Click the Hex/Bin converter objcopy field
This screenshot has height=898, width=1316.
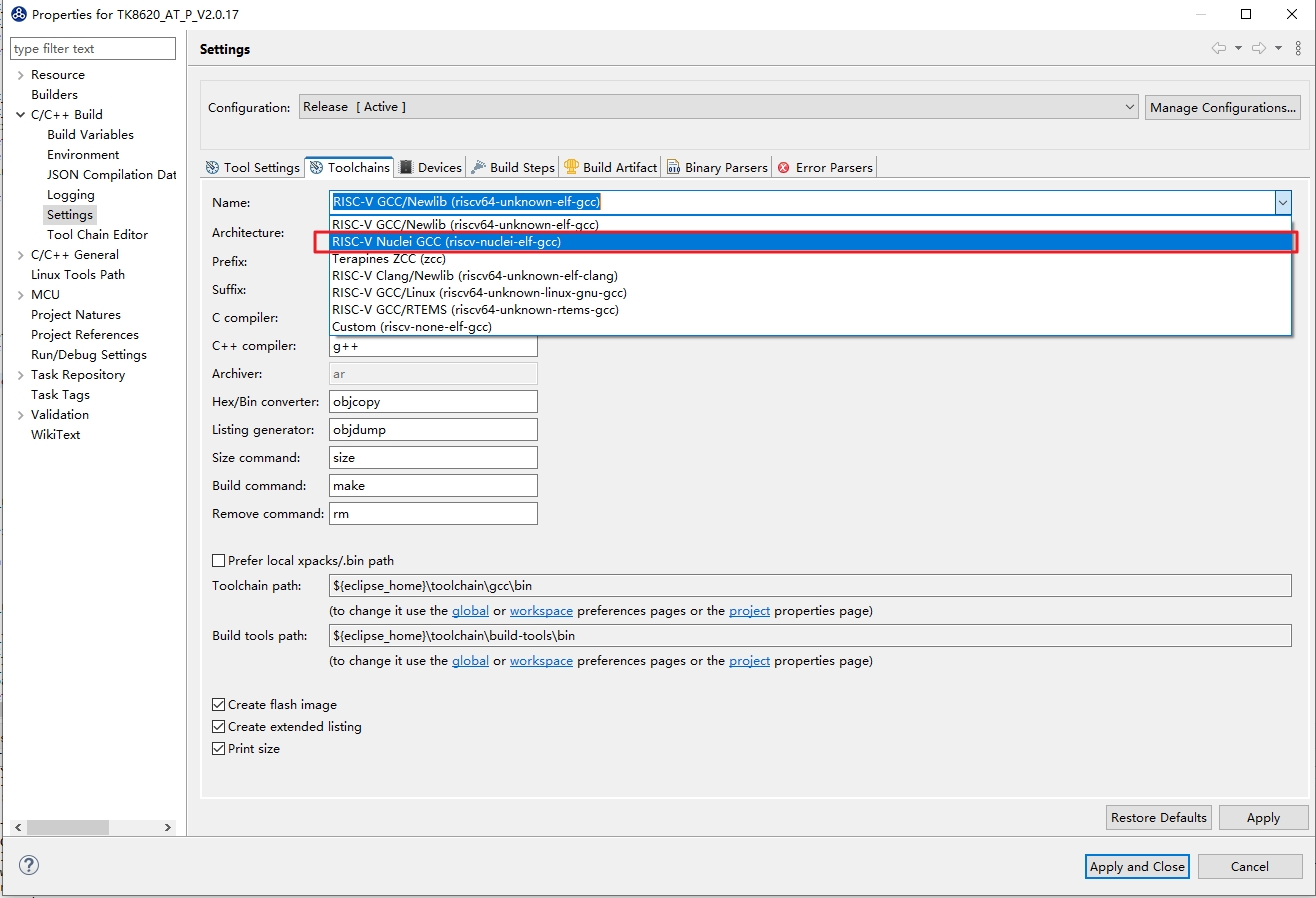point(433,401)
